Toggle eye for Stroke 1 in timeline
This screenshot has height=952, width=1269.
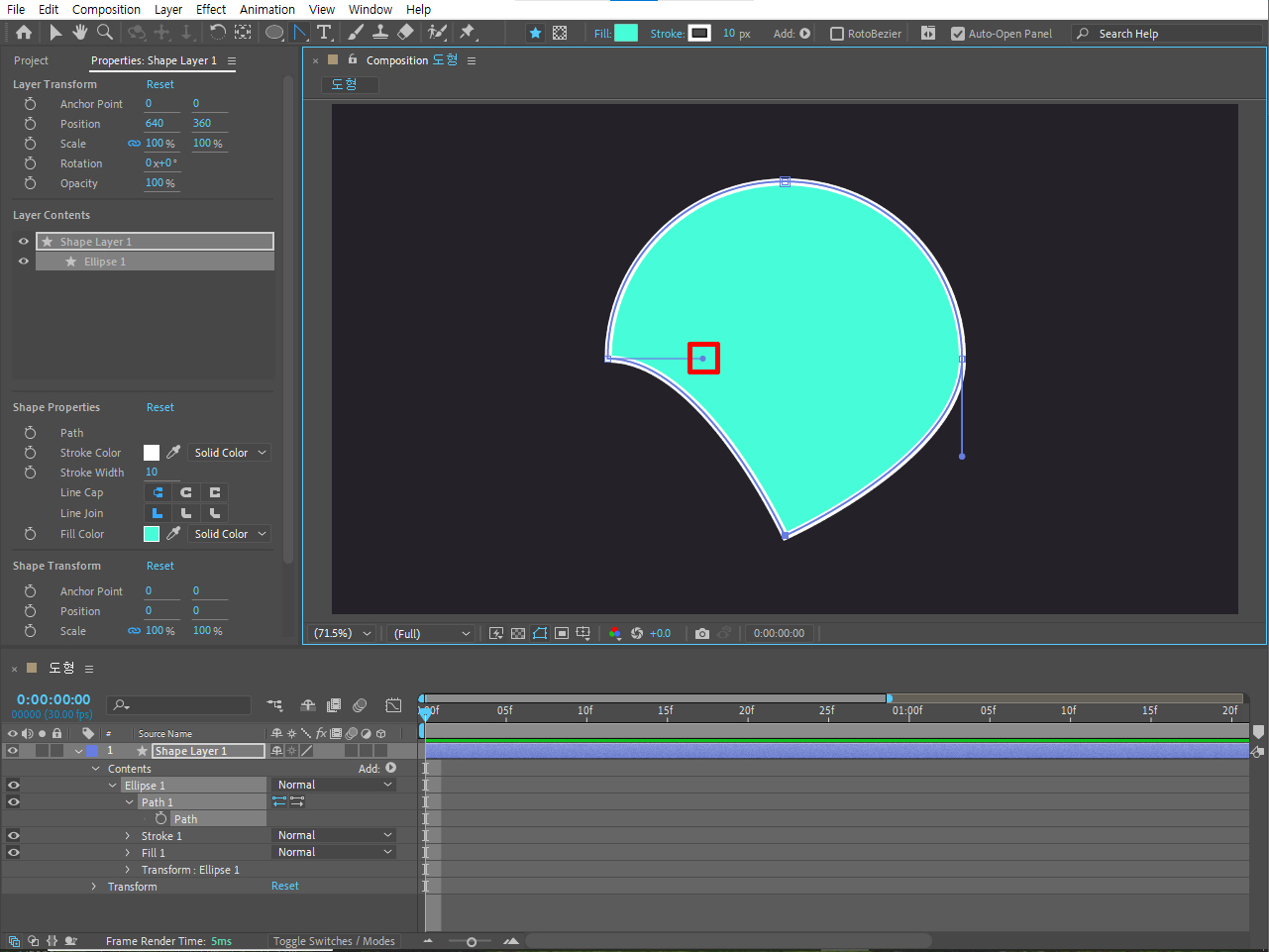pos(13,835)
